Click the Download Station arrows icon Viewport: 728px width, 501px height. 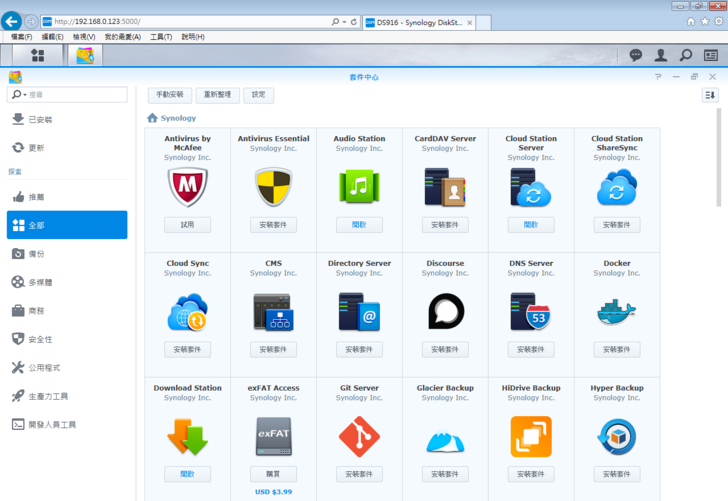(187, 437)
